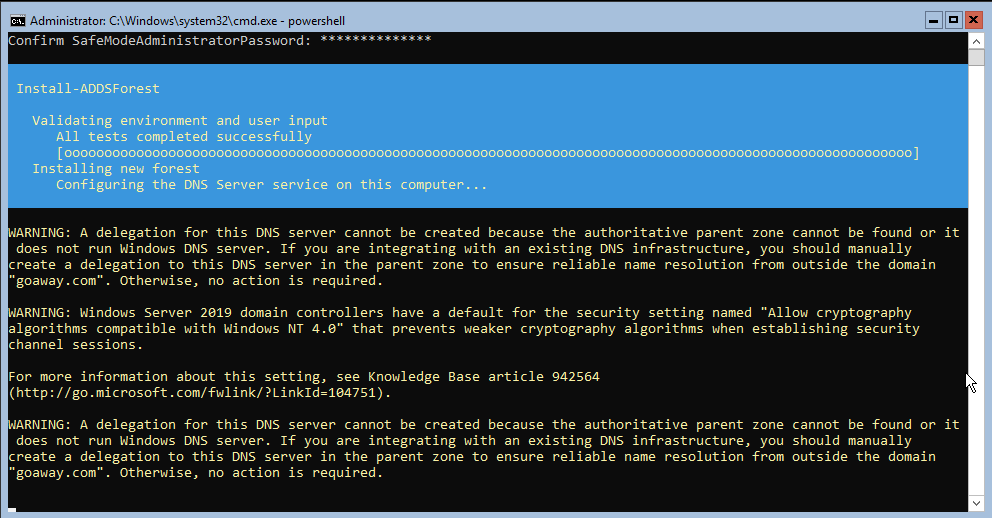Click the Knowledge Base article 942564 text

pos(484,376)
